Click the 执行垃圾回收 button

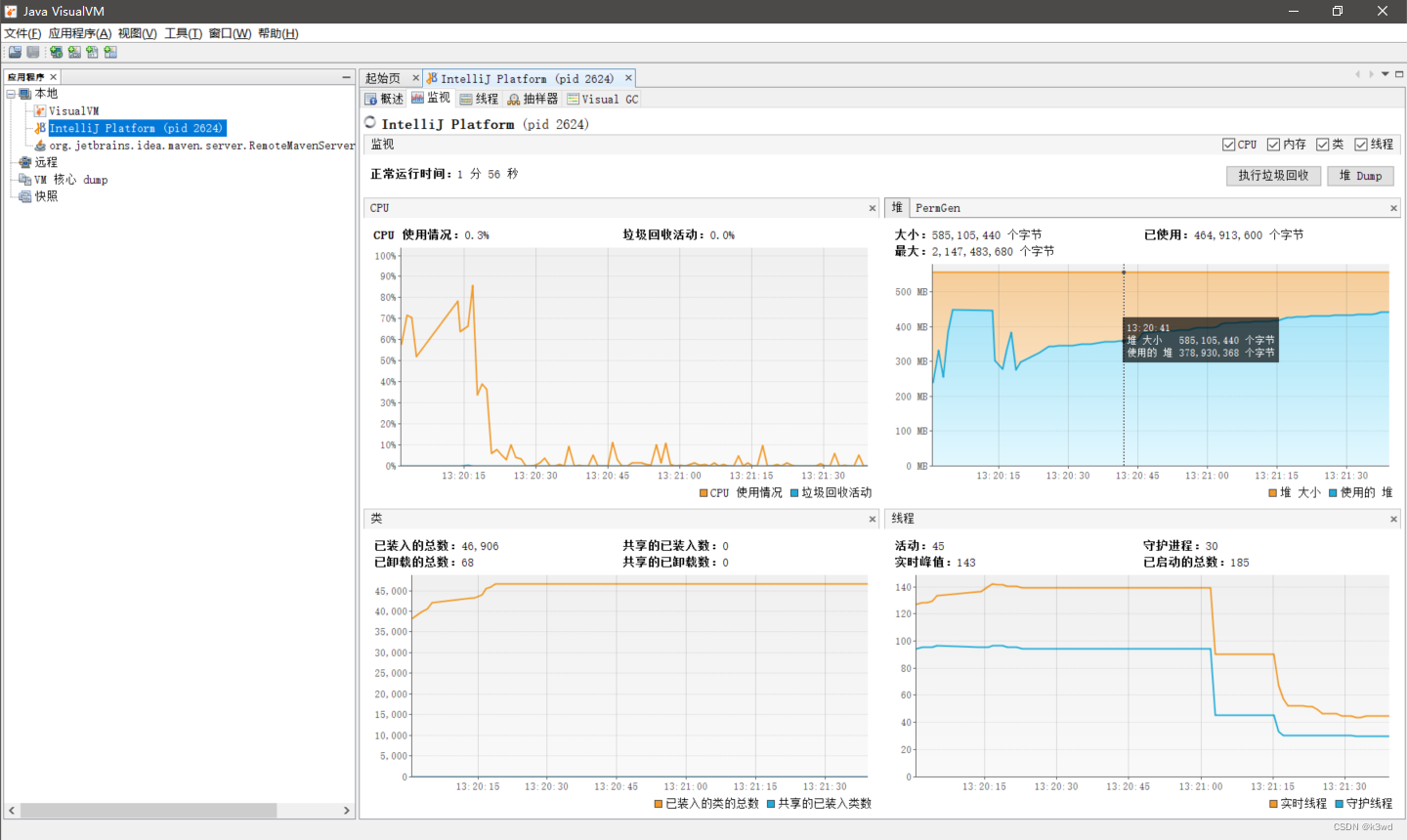pos(1273,176)
